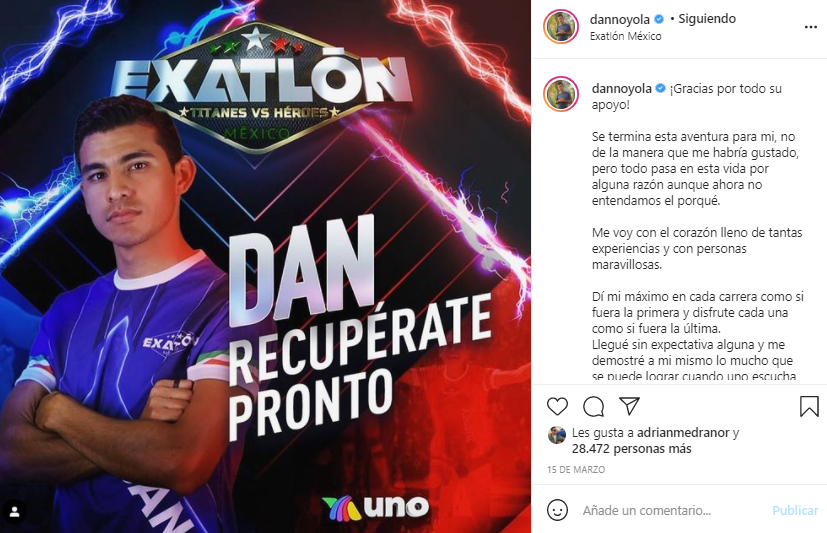View tagged people icon on photo
The height and width of the screenshot is (533, 827).
[14, 511]
